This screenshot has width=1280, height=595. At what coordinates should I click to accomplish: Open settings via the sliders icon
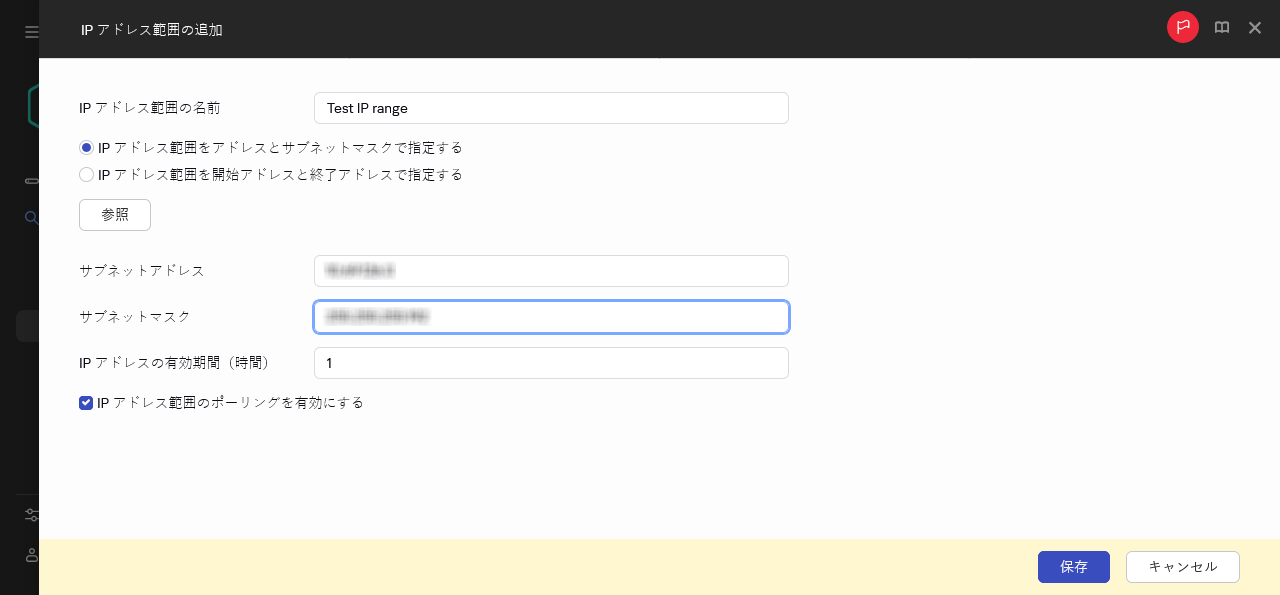tap(32, 514)
